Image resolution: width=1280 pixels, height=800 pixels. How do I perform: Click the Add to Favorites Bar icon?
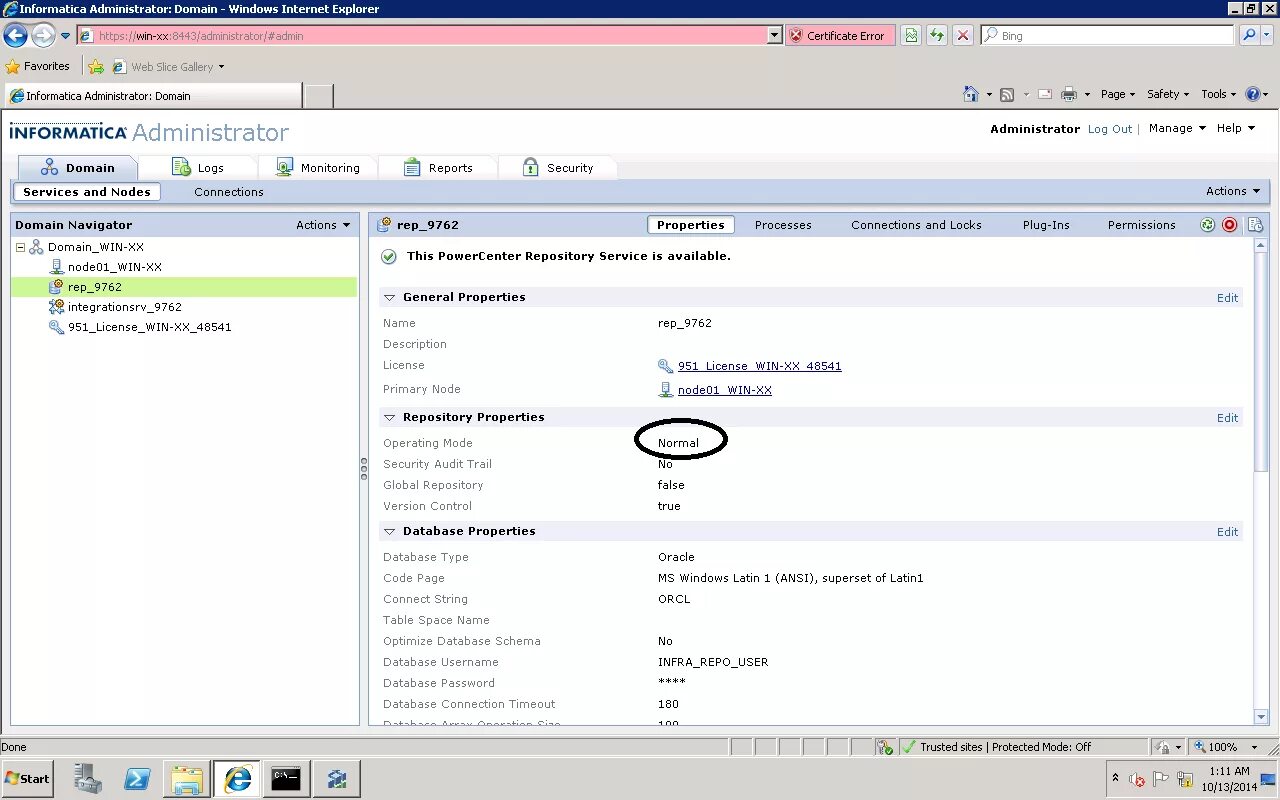(96, 67)
